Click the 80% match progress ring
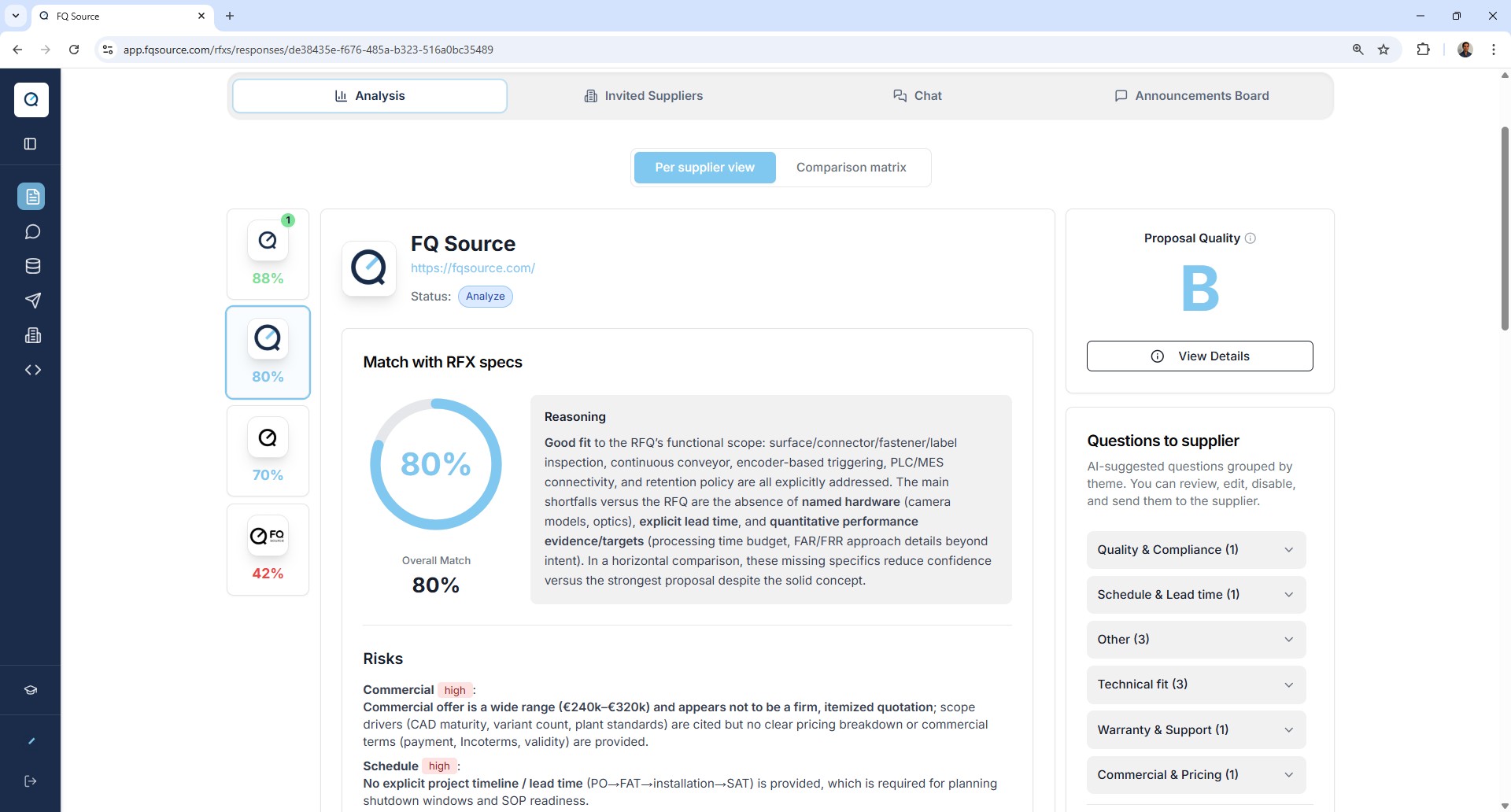This screenshot has width=1511, height=812. pyautogui.click(x=436, y=464)
